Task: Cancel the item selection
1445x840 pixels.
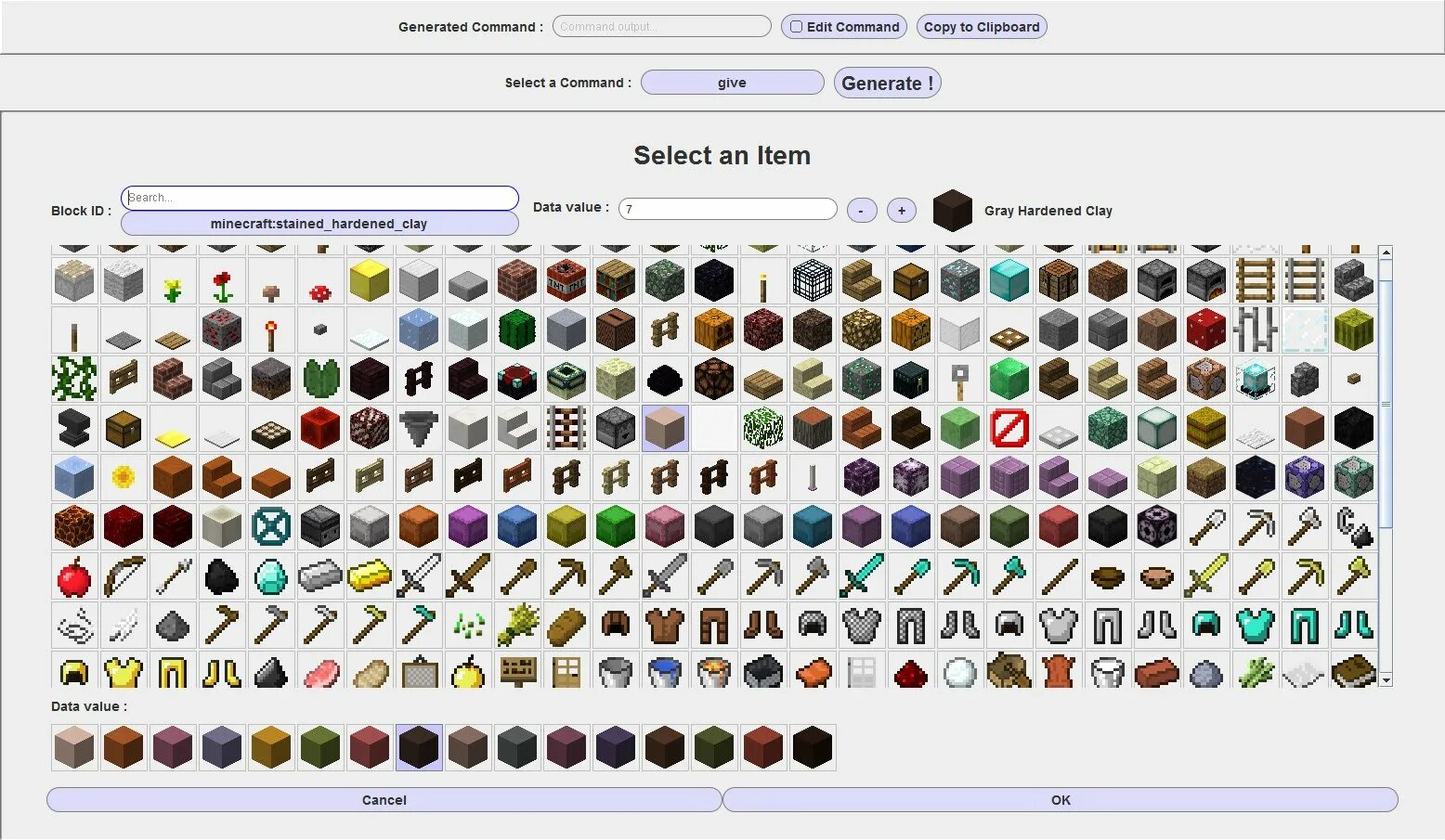Action: pos(384,800)
